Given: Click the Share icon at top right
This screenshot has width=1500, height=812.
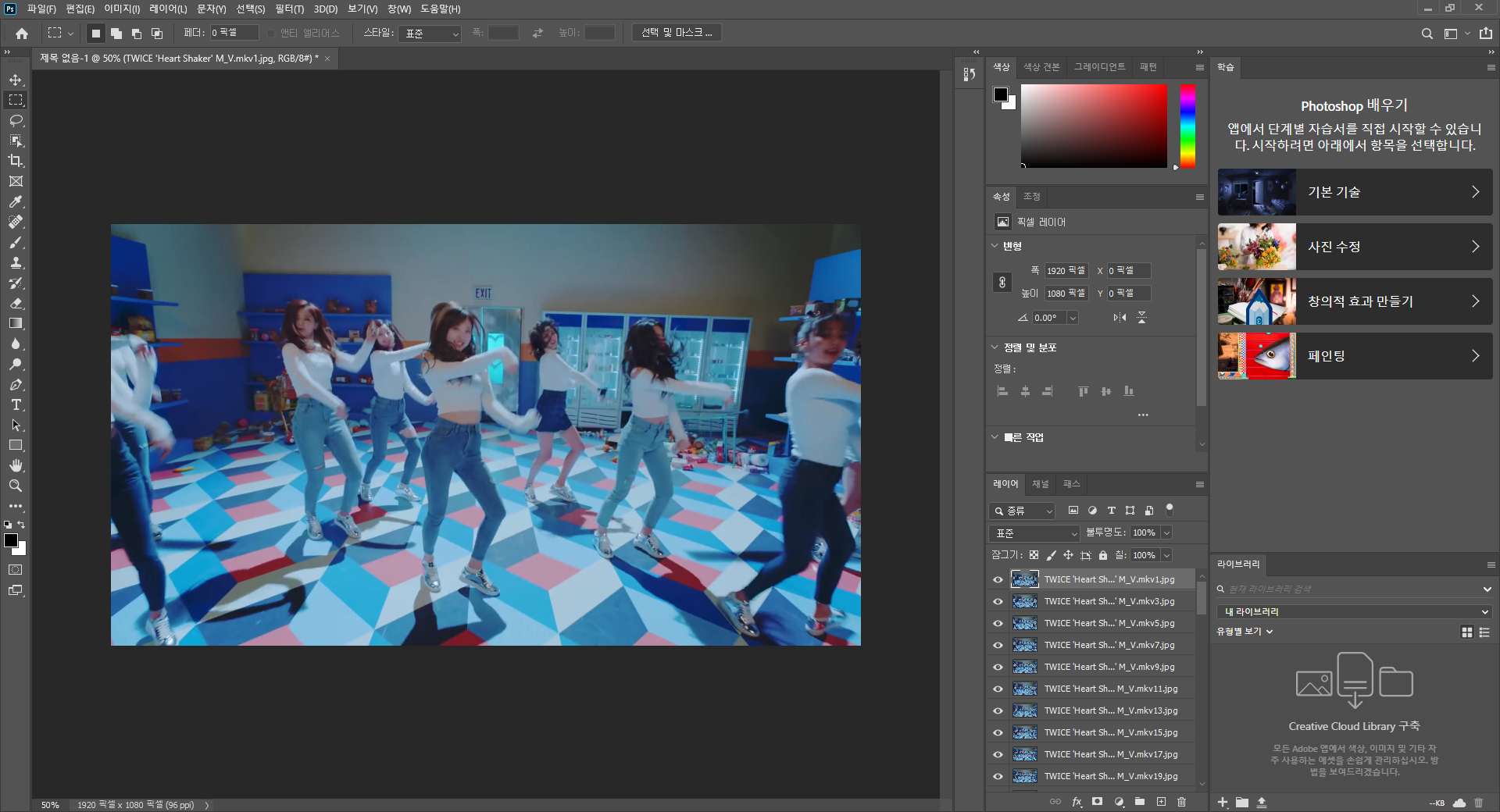Looking at the screenshot, I should pos(1485,33).
